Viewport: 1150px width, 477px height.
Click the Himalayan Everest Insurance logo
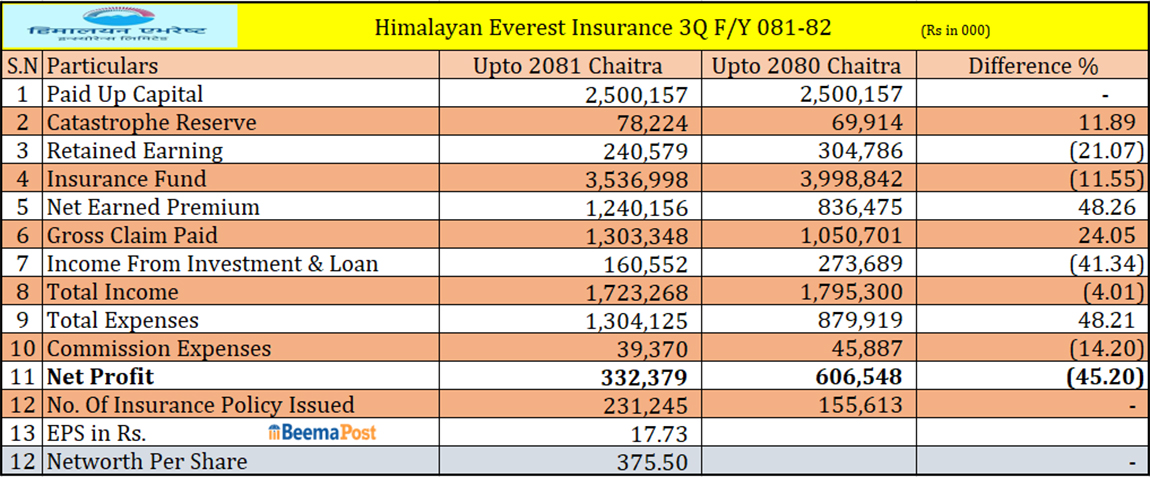tap(120, 26)
